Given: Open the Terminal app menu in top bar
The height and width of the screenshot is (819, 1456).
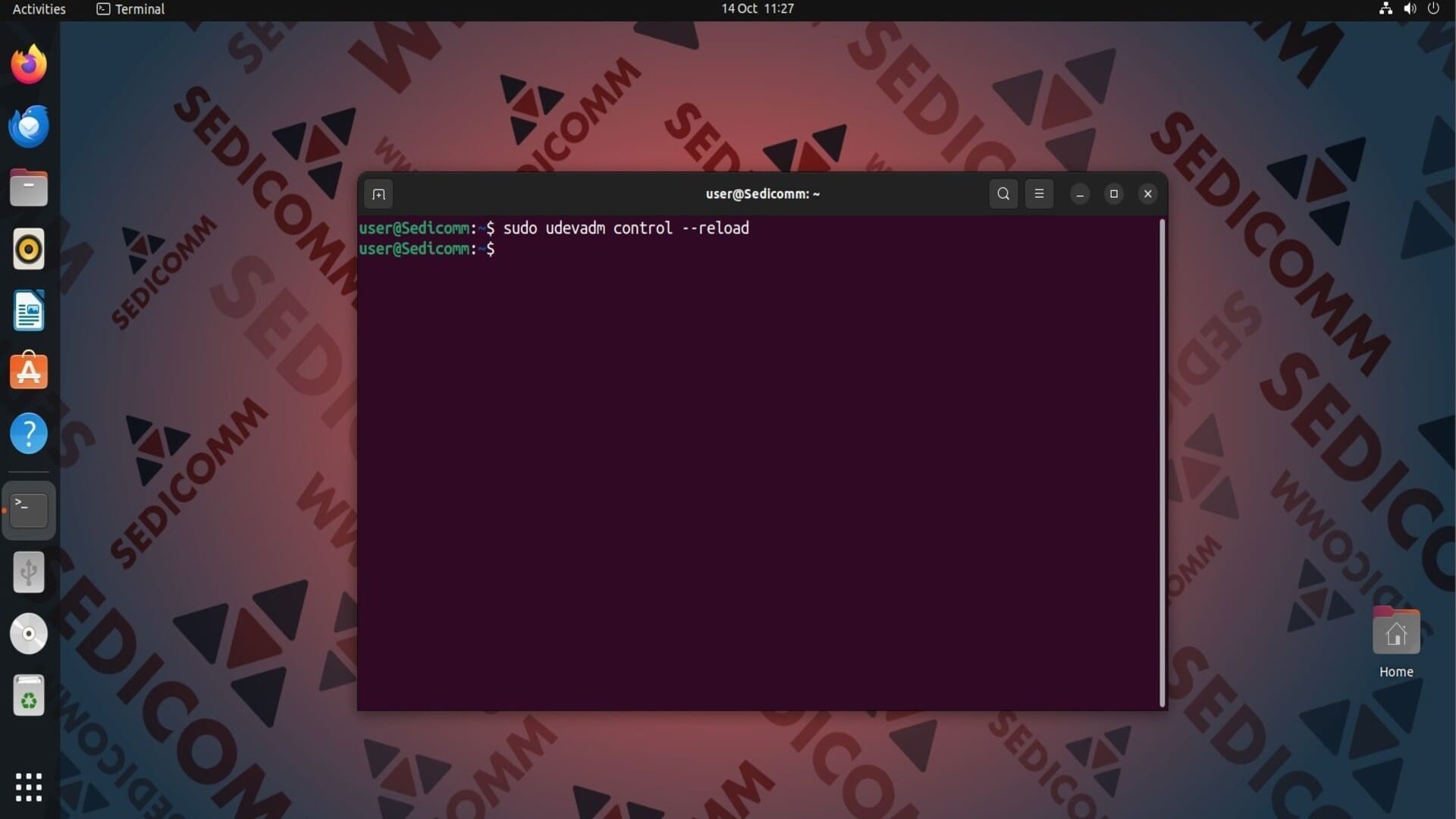Looking at the screenshot, I should click(x=130, y=9).
